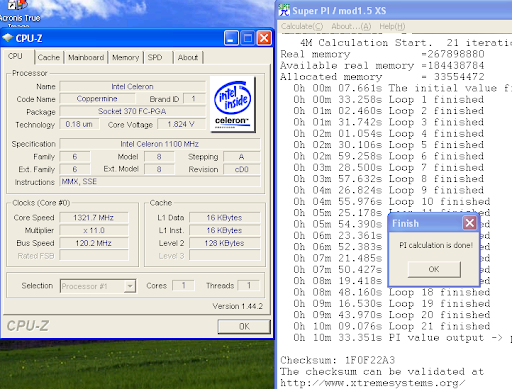512x389 pixels.
Task: Click the Core Voltage value 1.824 V
Action: (x=181, y=124)
